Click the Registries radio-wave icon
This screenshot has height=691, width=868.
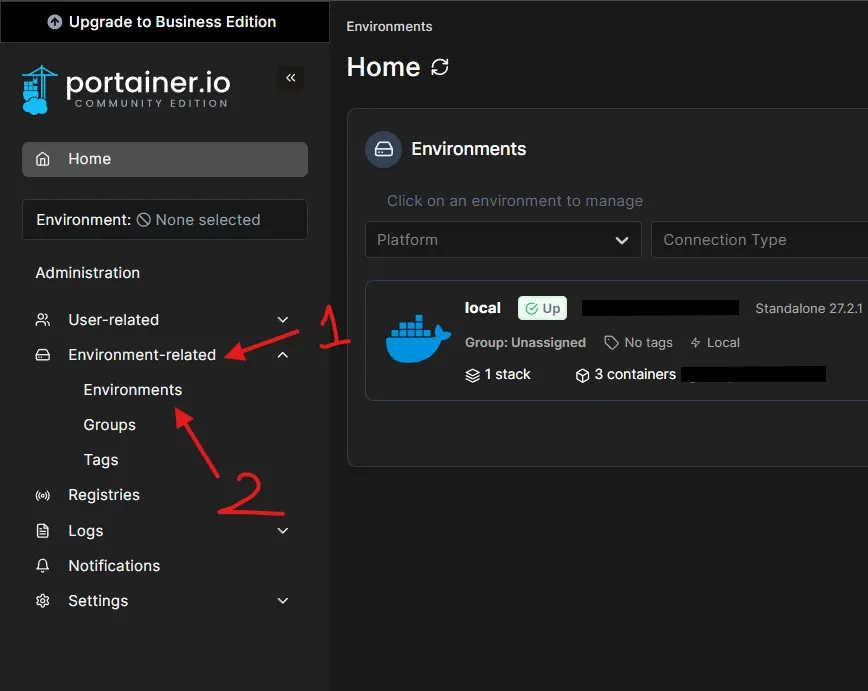click(x=42, y=496)
